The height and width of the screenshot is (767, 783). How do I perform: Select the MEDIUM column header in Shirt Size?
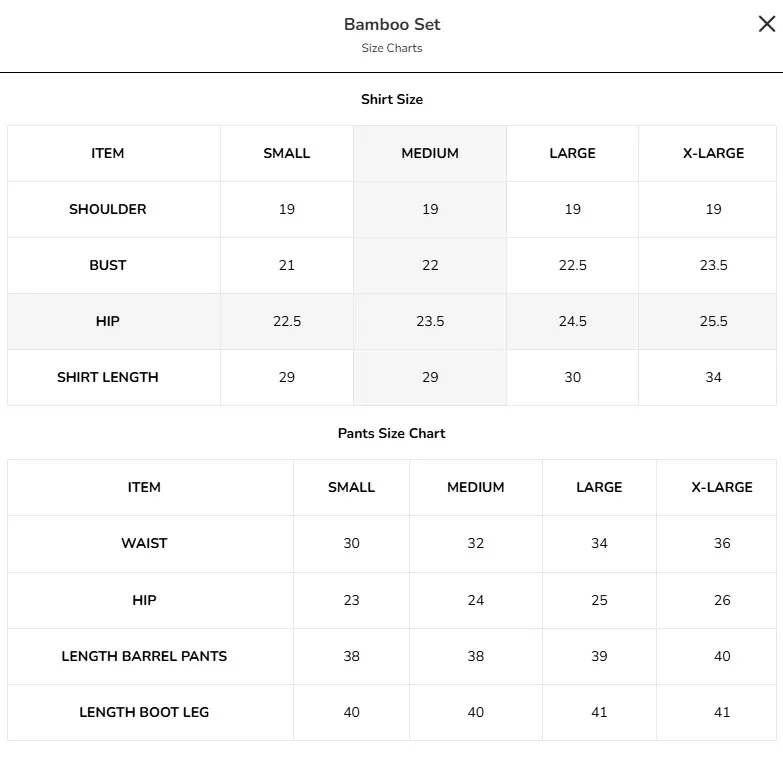point(430,153)
